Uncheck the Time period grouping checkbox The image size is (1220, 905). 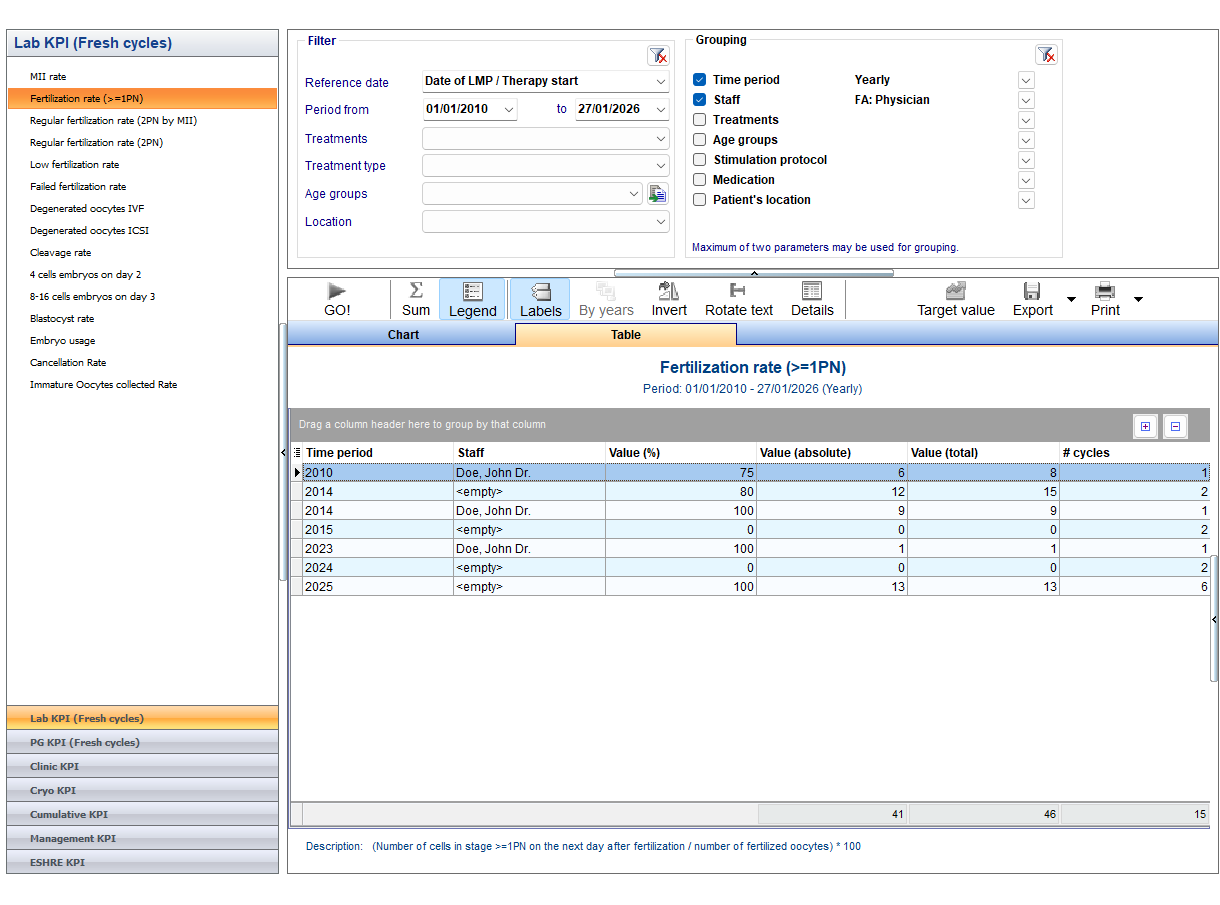700,80
